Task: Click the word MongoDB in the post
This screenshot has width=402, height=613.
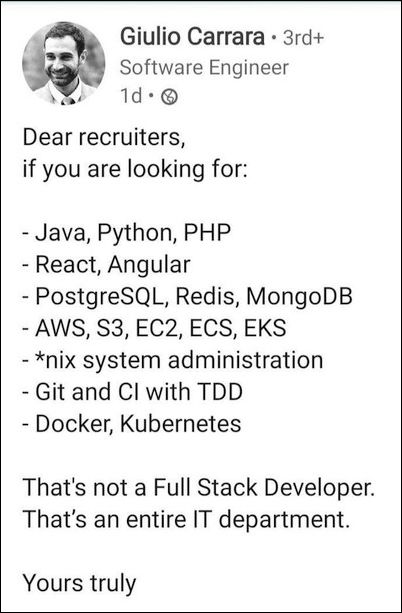Action: 299,297
